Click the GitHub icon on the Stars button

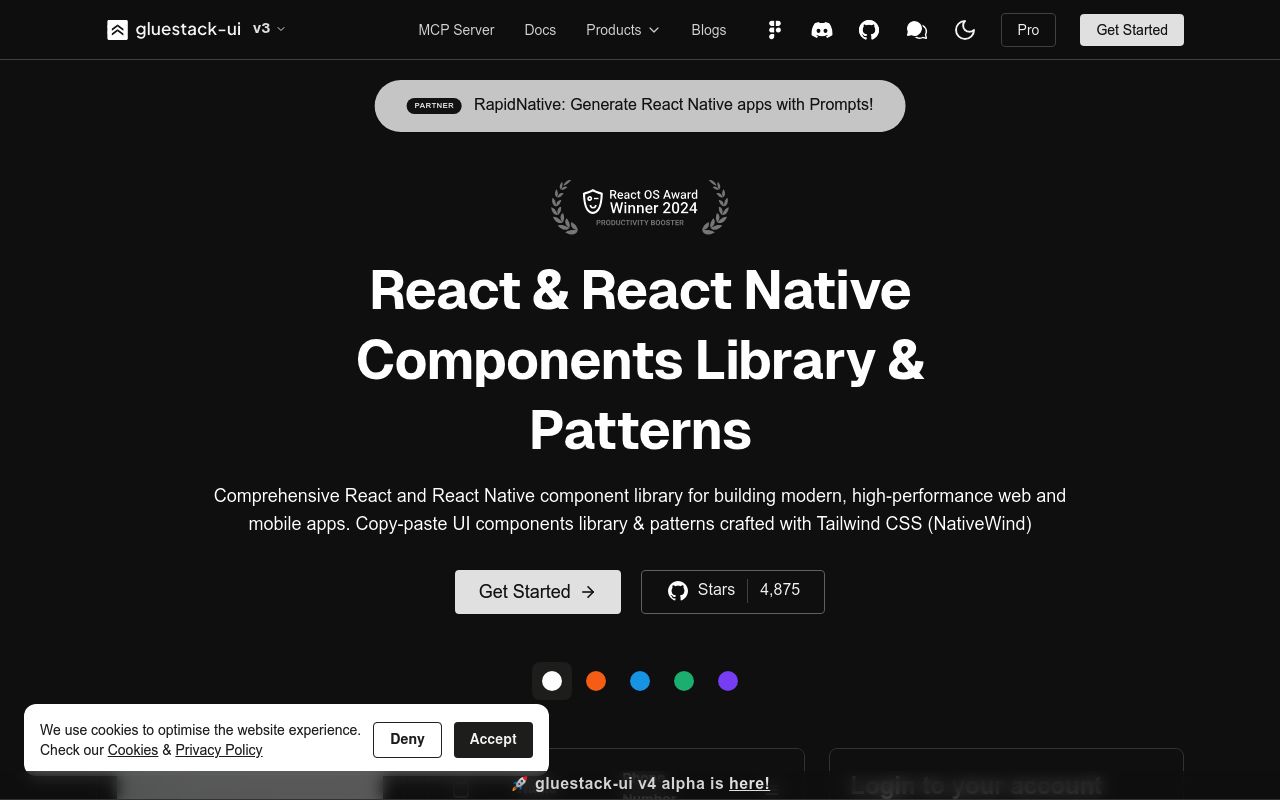677,590
